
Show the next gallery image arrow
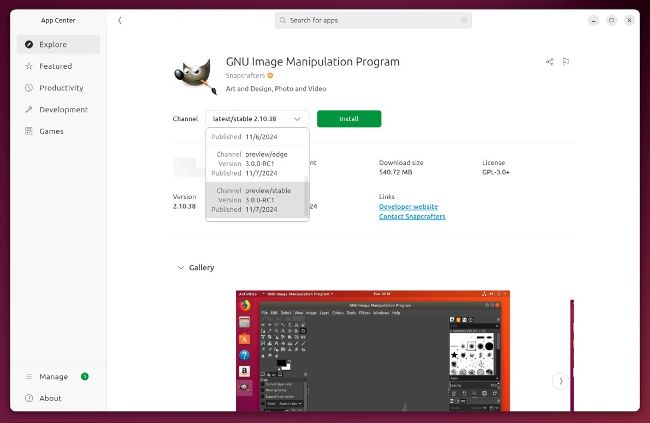560,381
